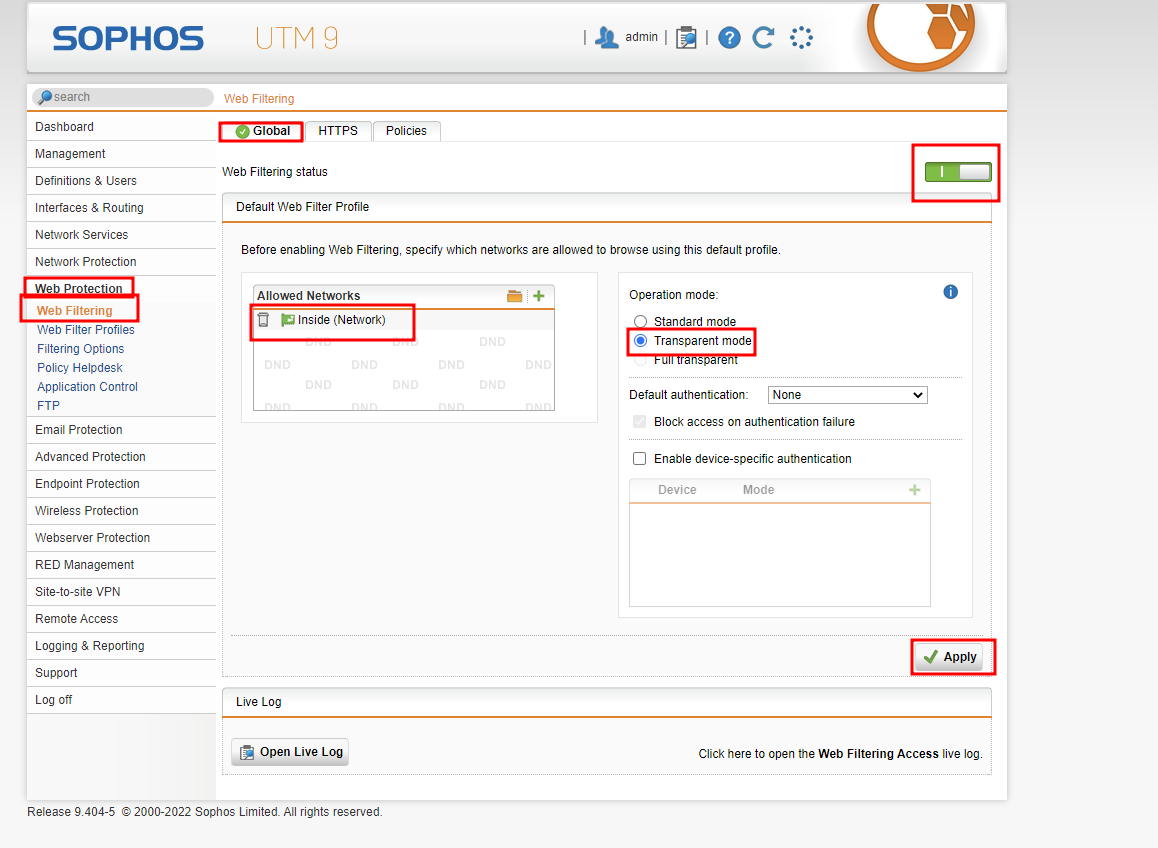Viewport: 1158px width, 848px height.
Task: Open Site-to-site VPN menu
Action: point(121,592)
